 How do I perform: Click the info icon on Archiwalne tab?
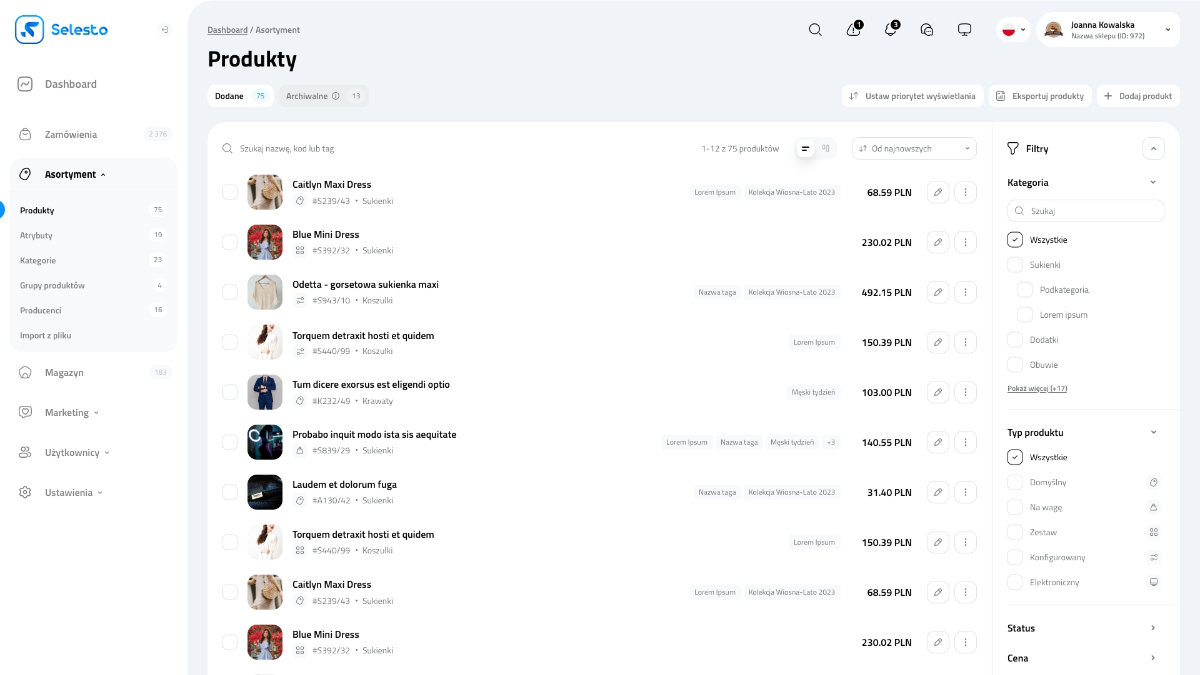336,96
